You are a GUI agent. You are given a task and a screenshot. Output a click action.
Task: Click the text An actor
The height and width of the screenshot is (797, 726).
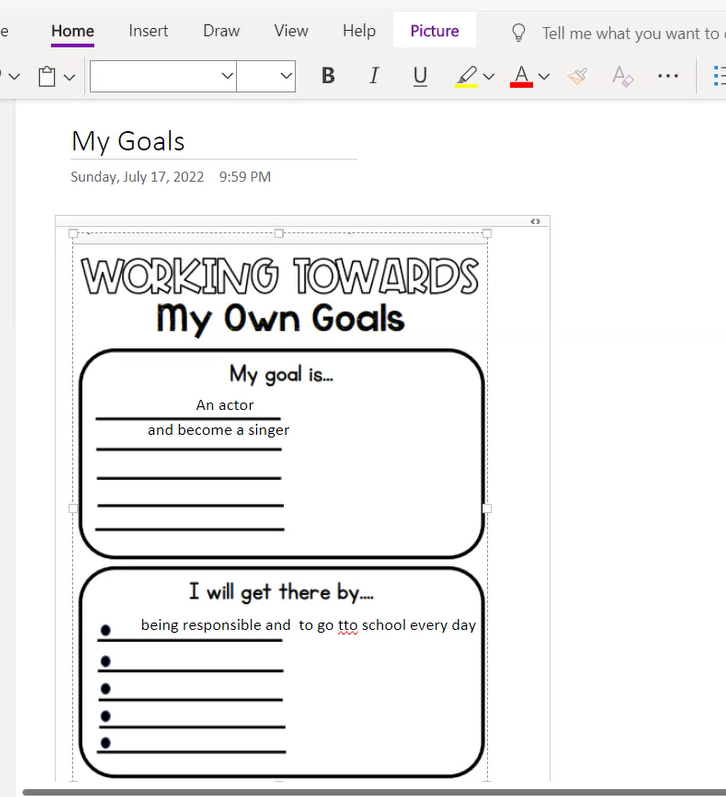[225, 405]
